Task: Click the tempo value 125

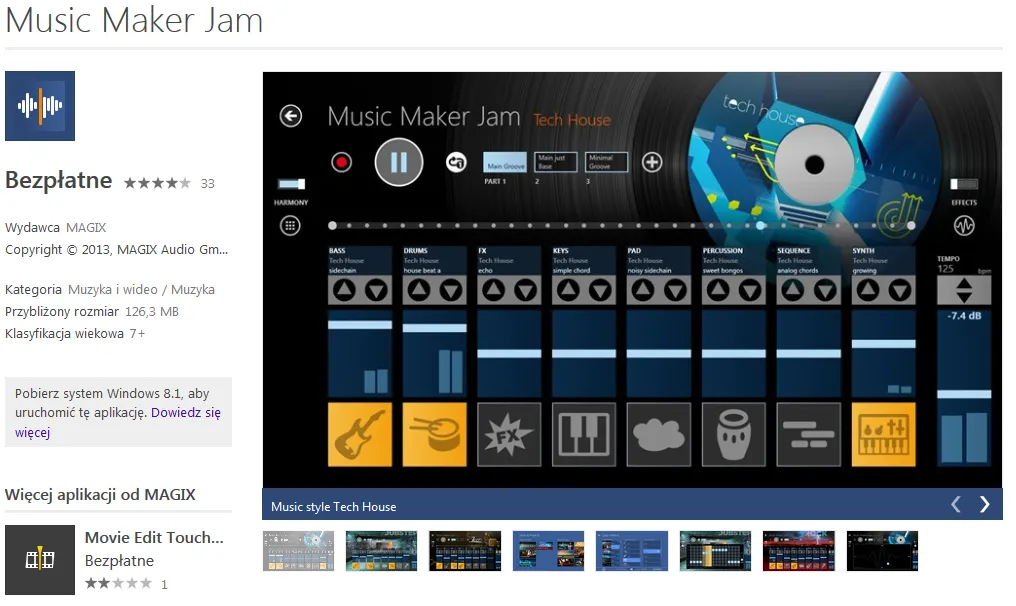Action: click(x=945, y=269)
